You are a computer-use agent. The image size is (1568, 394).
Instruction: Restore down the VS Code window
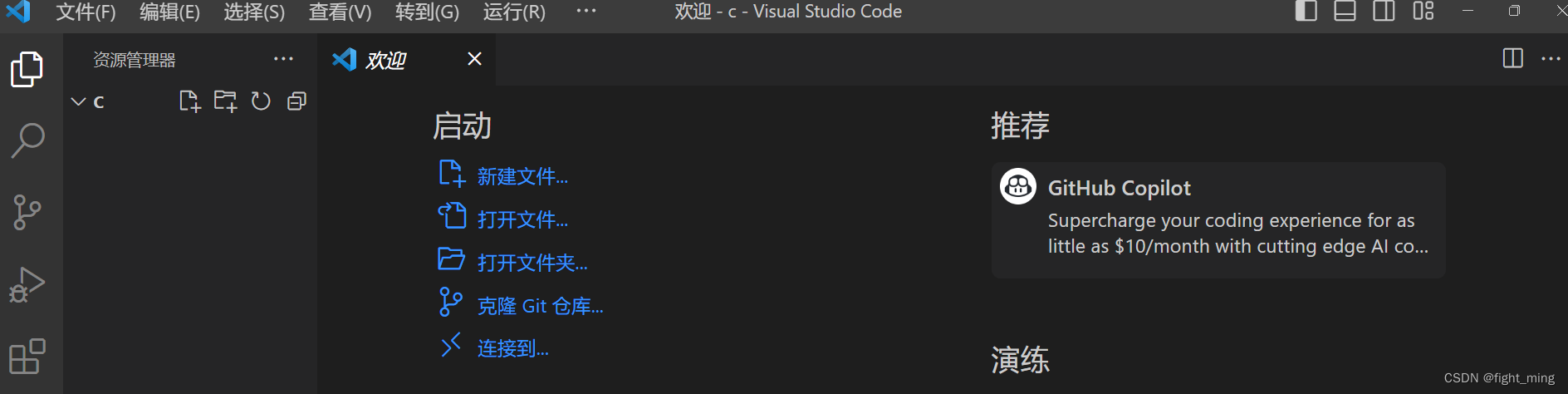(x=1514, y=11)
